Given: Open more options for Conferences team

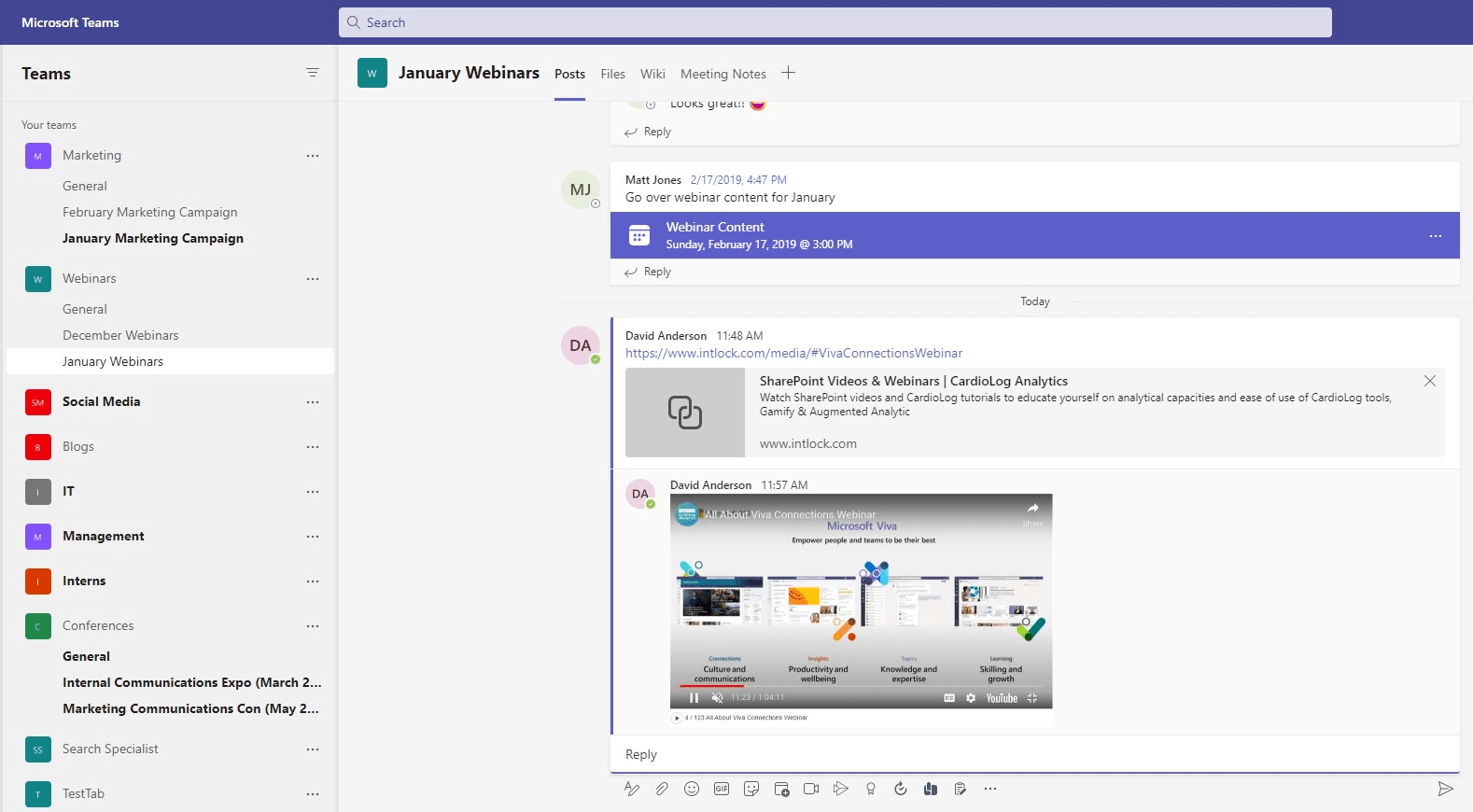Looking at the screenshot, I should point(313,626).
